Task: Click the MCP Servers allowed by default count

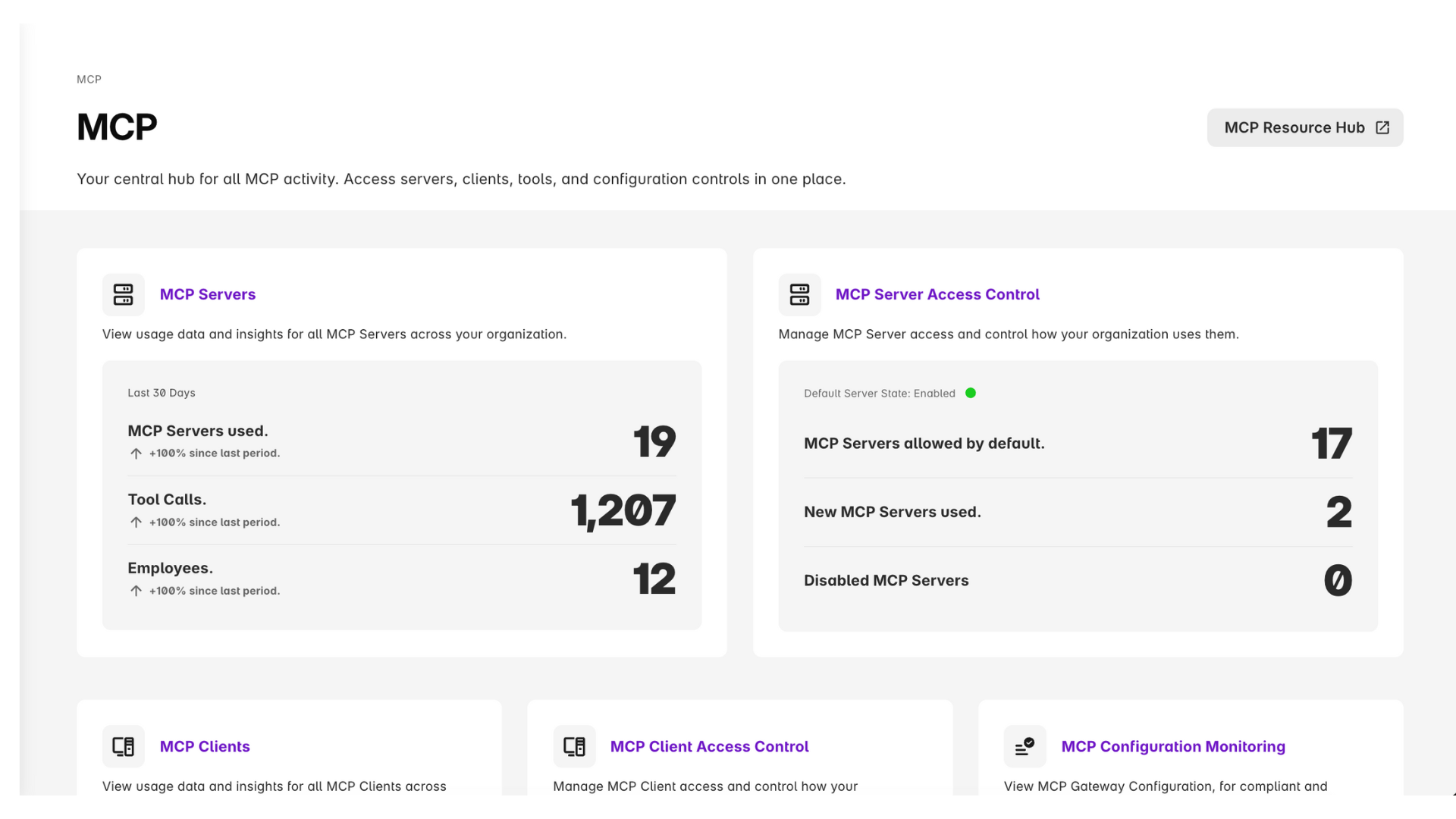Action: (1331, 444)
